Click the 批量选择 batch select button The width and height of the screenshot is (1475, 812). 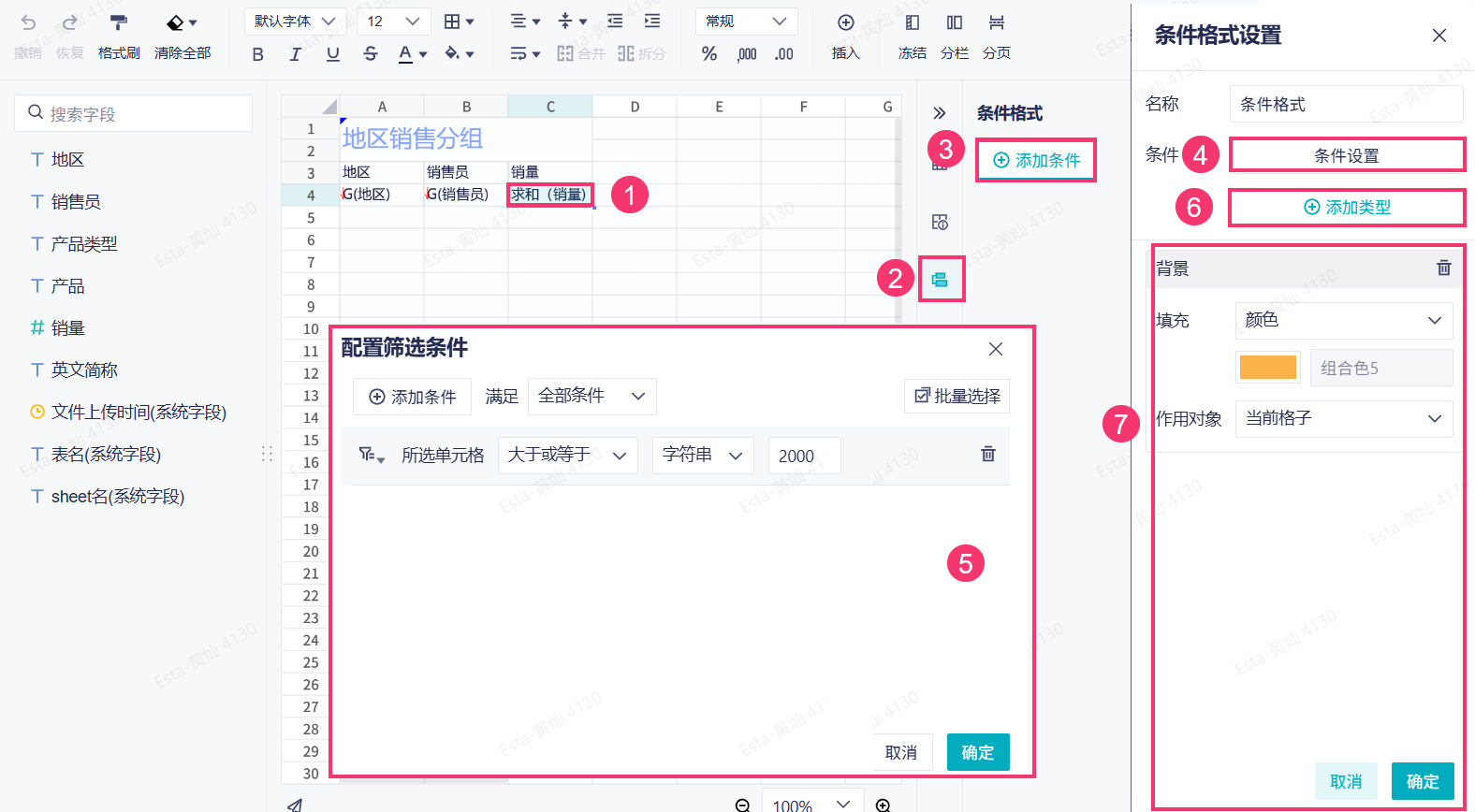click(957, 397)
